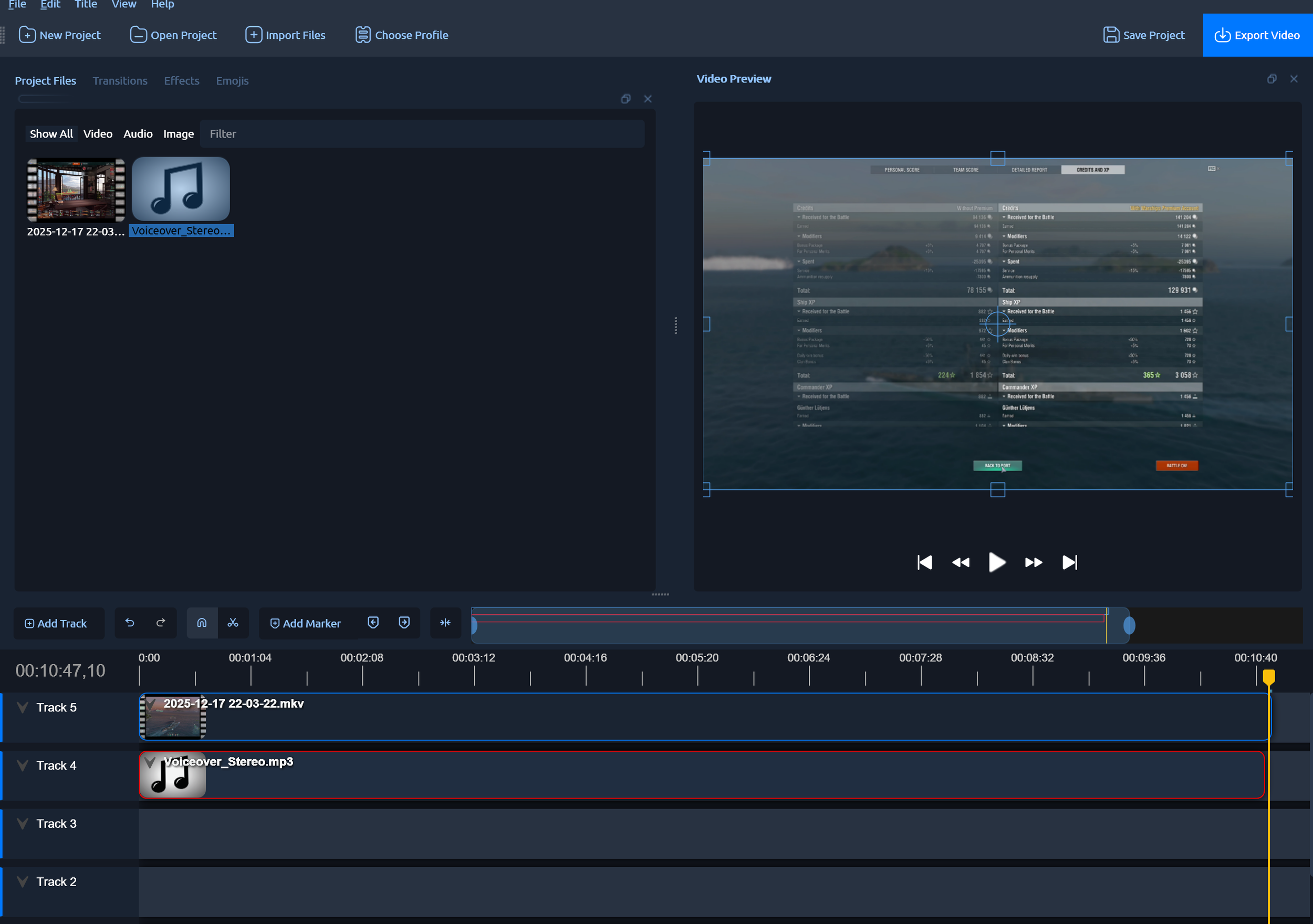Click the undo arrow icon
1313x924 pixels.
tap(130, 623)
